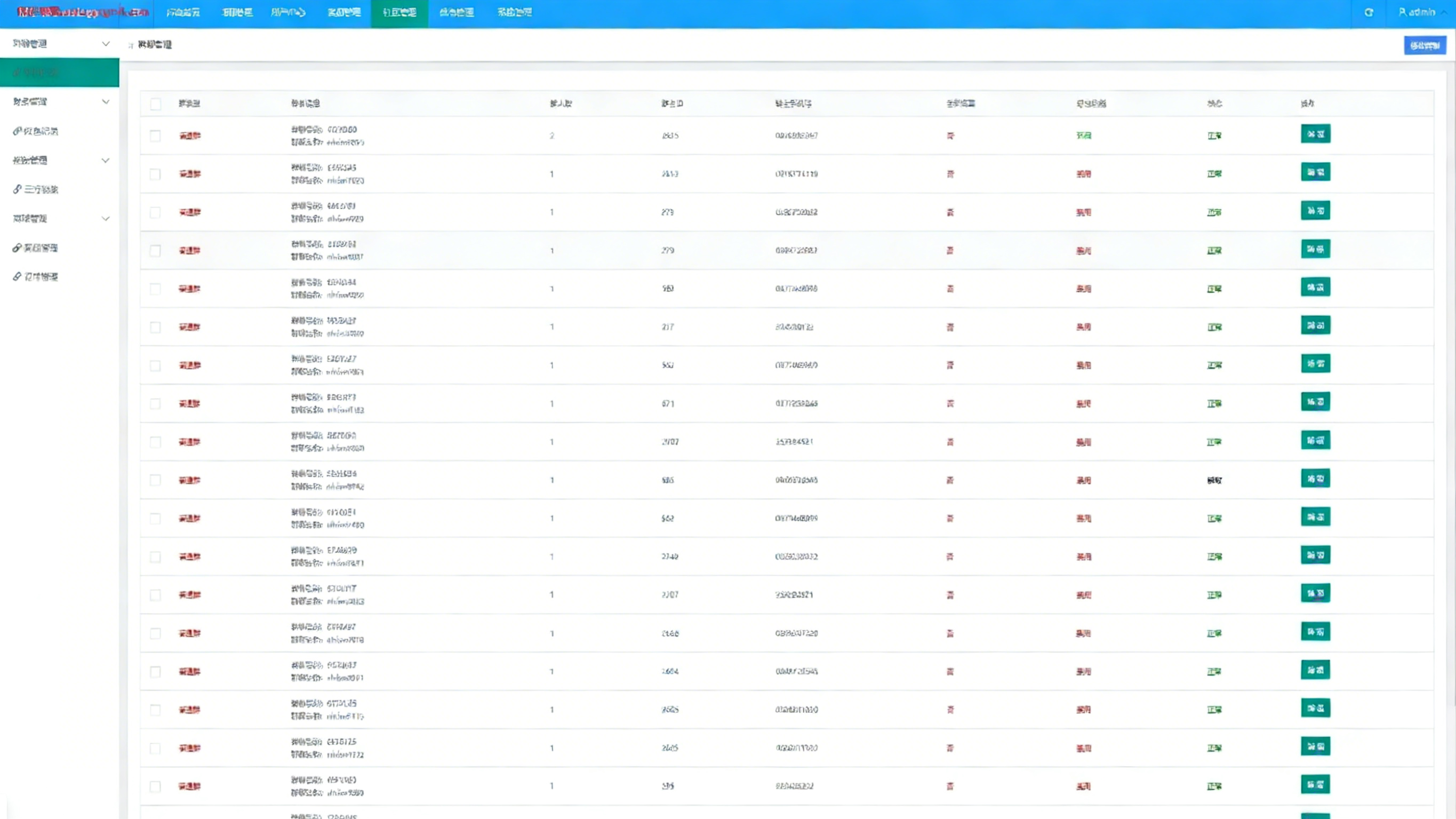Screen dimensions: 1456x819
Task: Click the blue button at top-right of breadcrumb bar
Action: (1425, 45)
